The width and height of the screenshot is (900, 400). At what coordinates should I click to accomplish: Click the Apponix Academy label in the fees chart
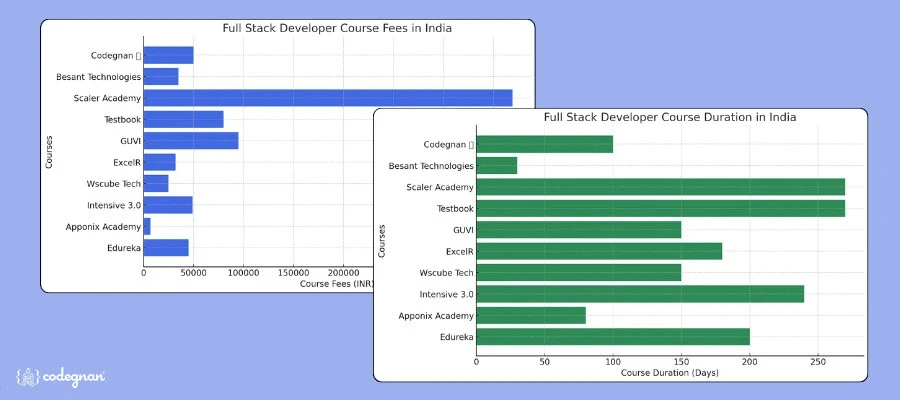103,227
